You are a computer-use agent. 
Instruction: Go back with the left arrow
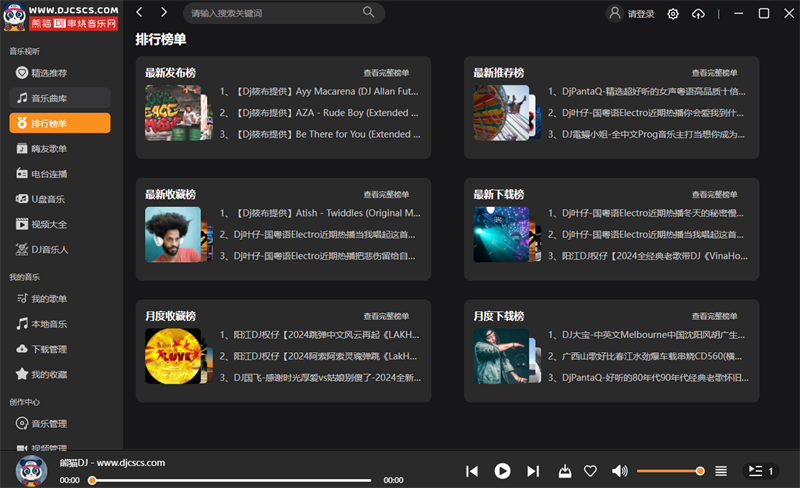point(139,12)
